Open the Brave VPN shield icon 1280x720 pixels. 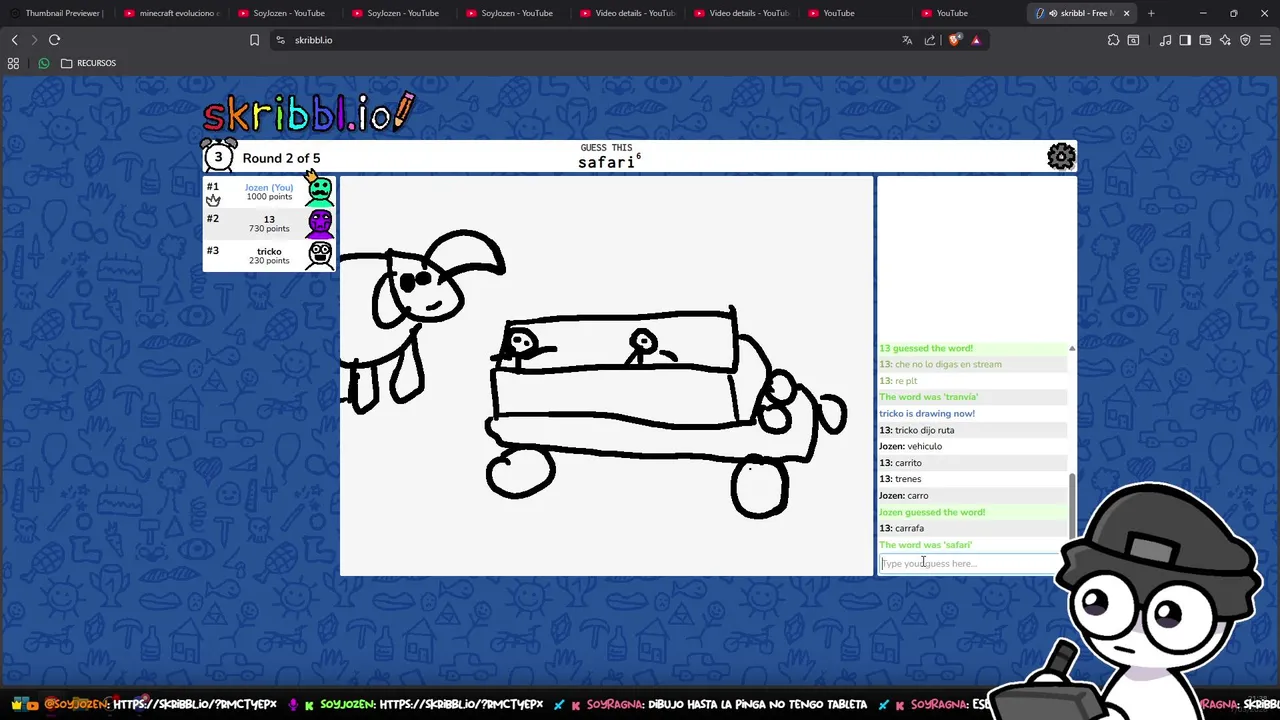coord(1245,40)
